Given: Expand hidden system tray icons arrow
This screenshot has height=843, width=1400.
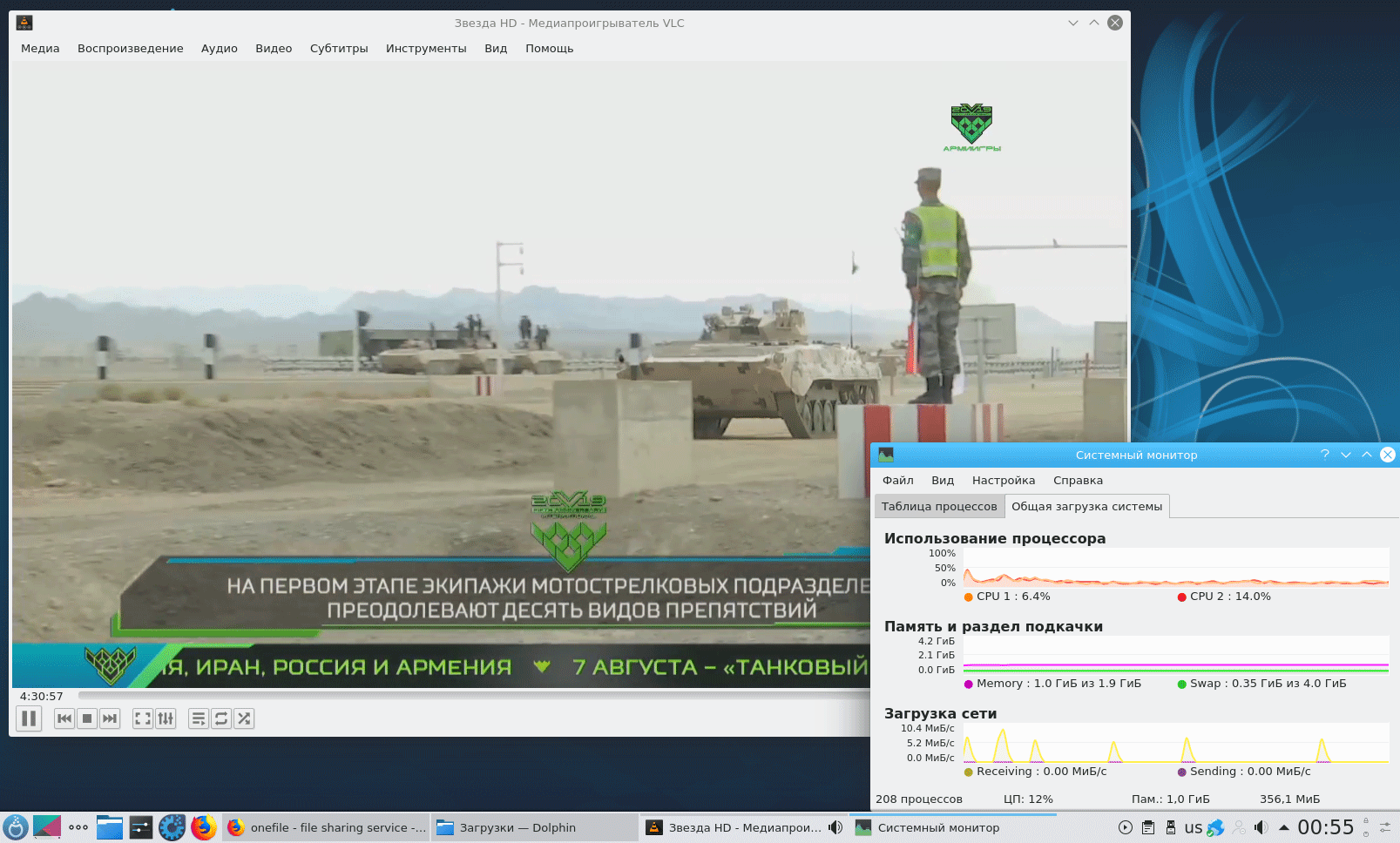Looking at the screenshot, I should tap(1283, 827).
